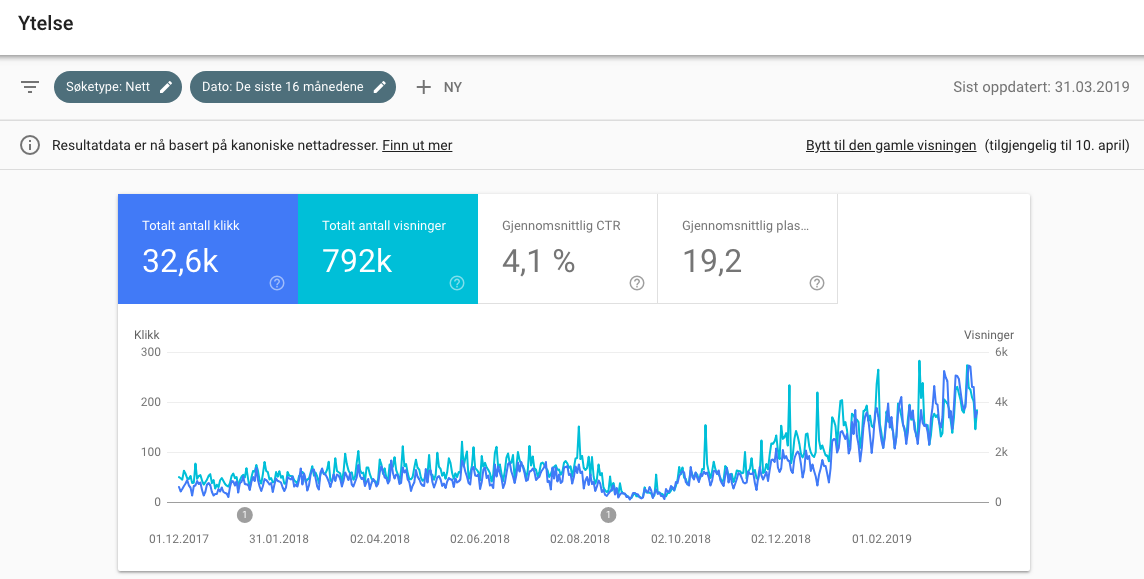This screenshot has height=579, width=1144.
Task: Click the 02.12.2018 date label
Action: click(x=781, y=539)
